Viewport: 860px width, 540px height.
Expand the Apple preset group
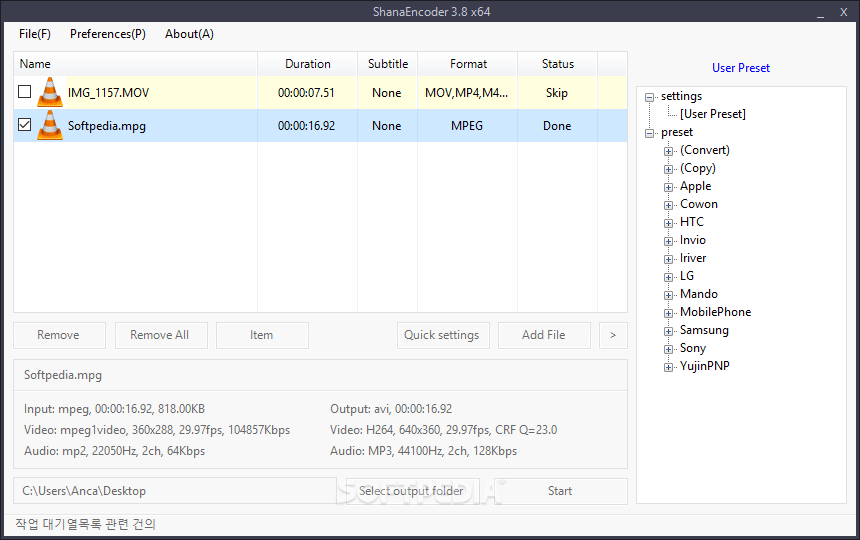(x=668, y=187)
